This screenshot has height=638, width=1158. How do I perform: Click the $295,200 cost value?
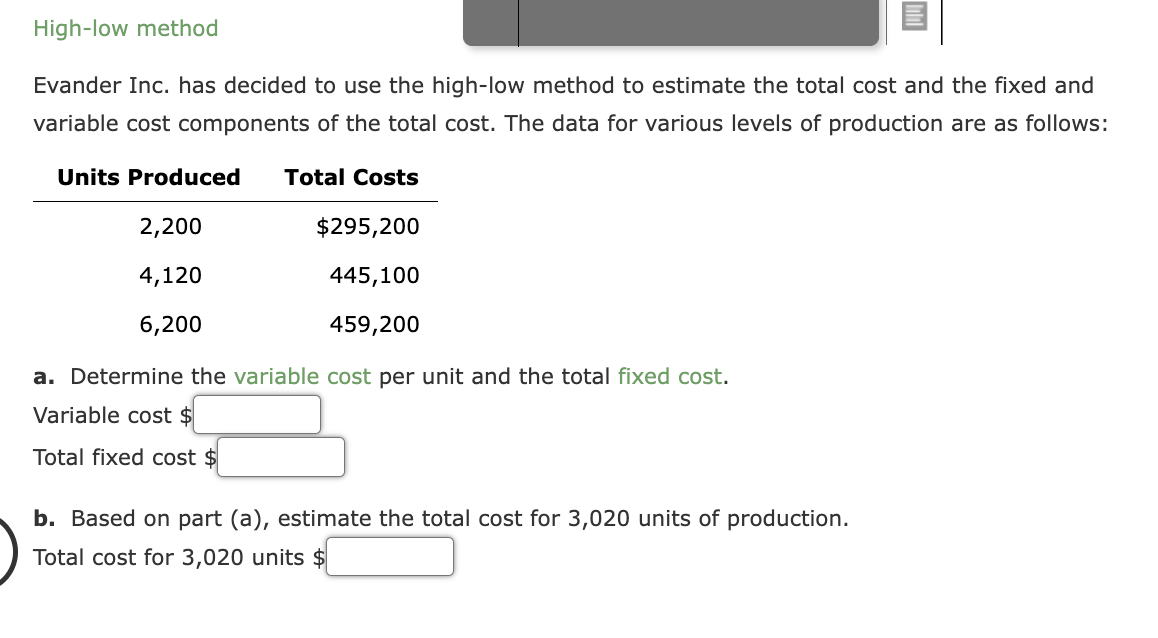coord(368,227)
